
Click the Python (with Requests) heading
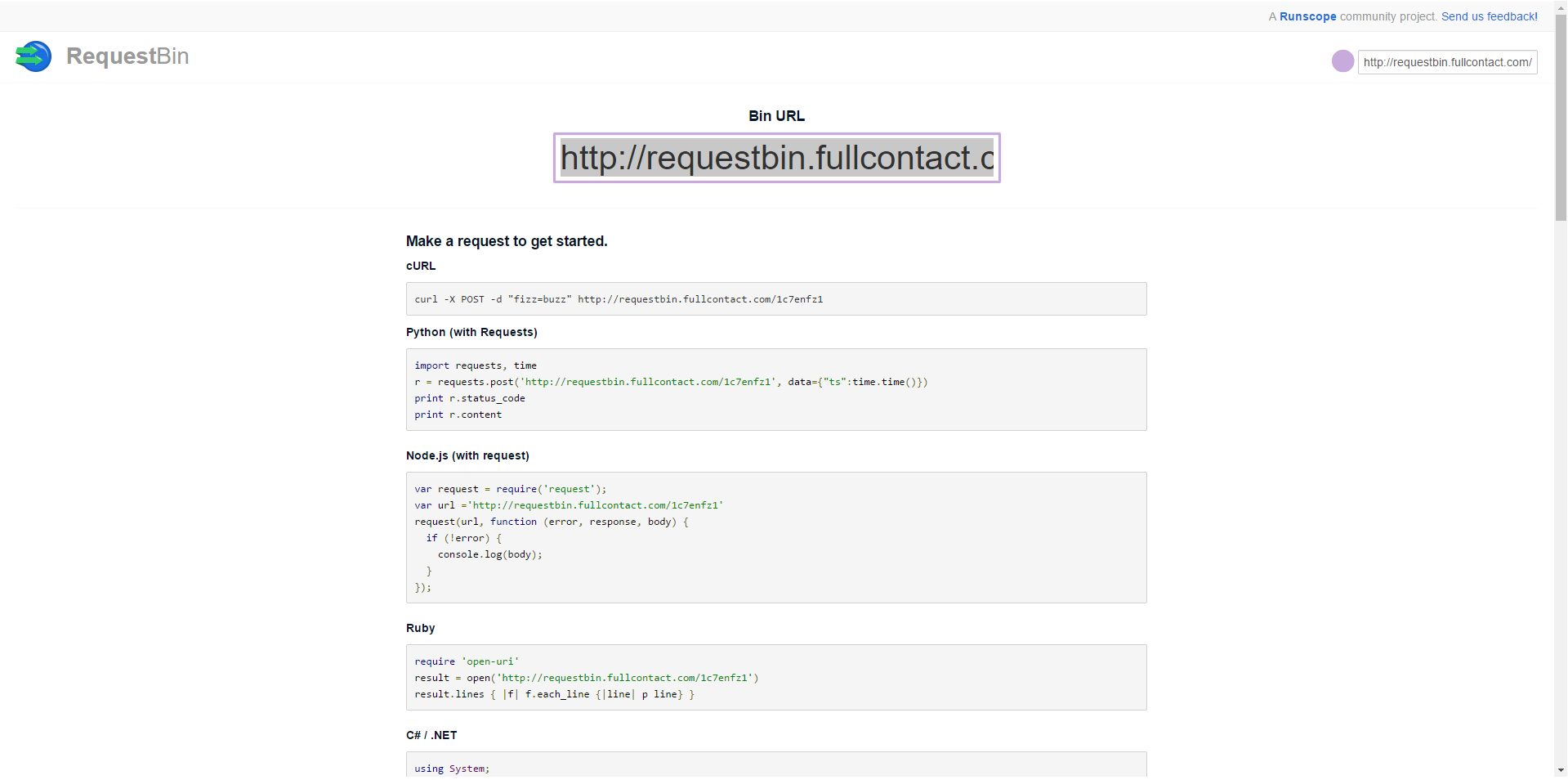(471, 332)
